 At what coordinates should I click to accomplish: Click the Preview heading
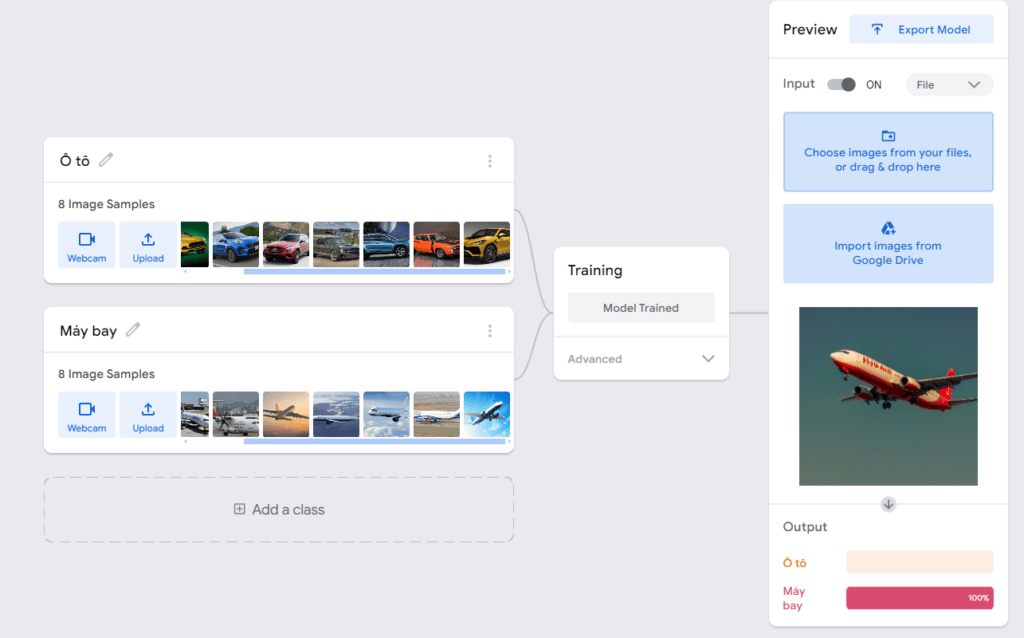pyautogui.click(x=810, y=29)
